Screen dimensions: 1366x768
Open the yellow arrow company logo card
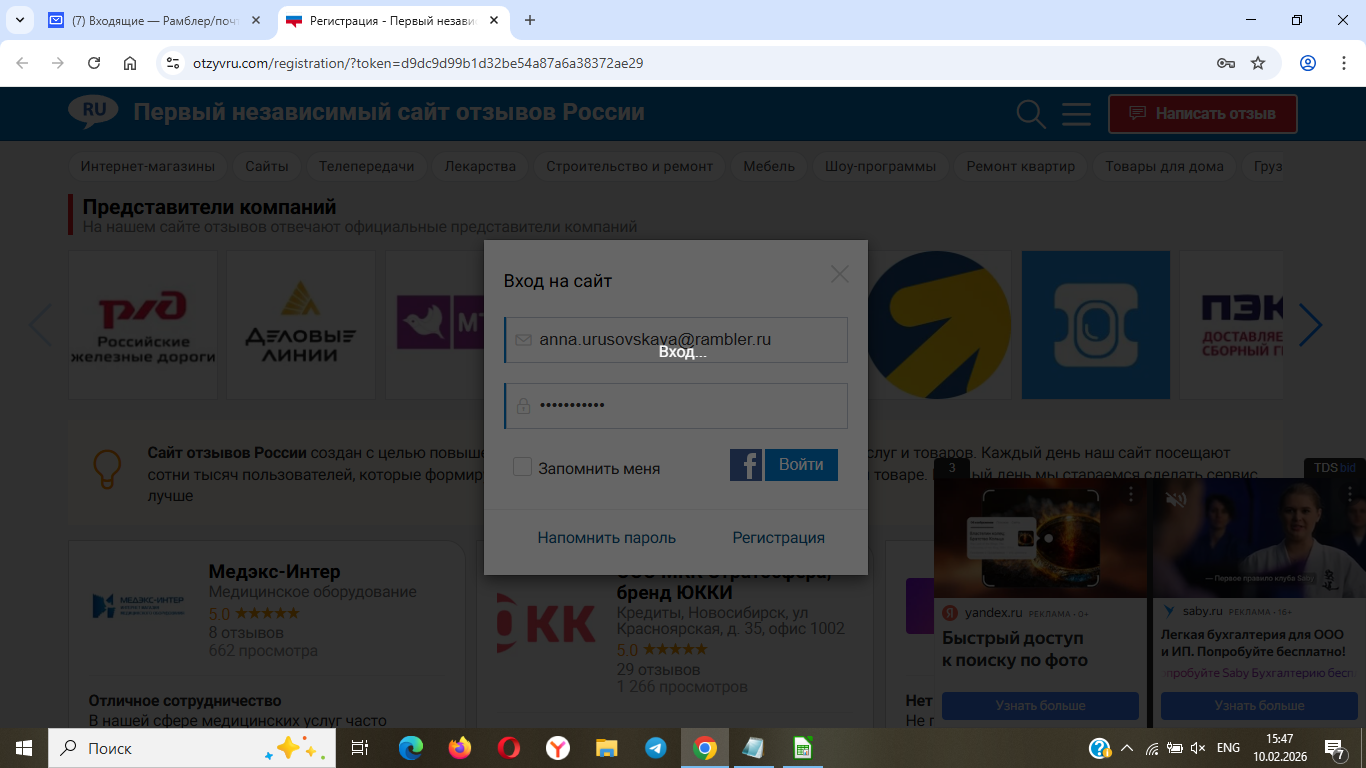coord(937,325)
